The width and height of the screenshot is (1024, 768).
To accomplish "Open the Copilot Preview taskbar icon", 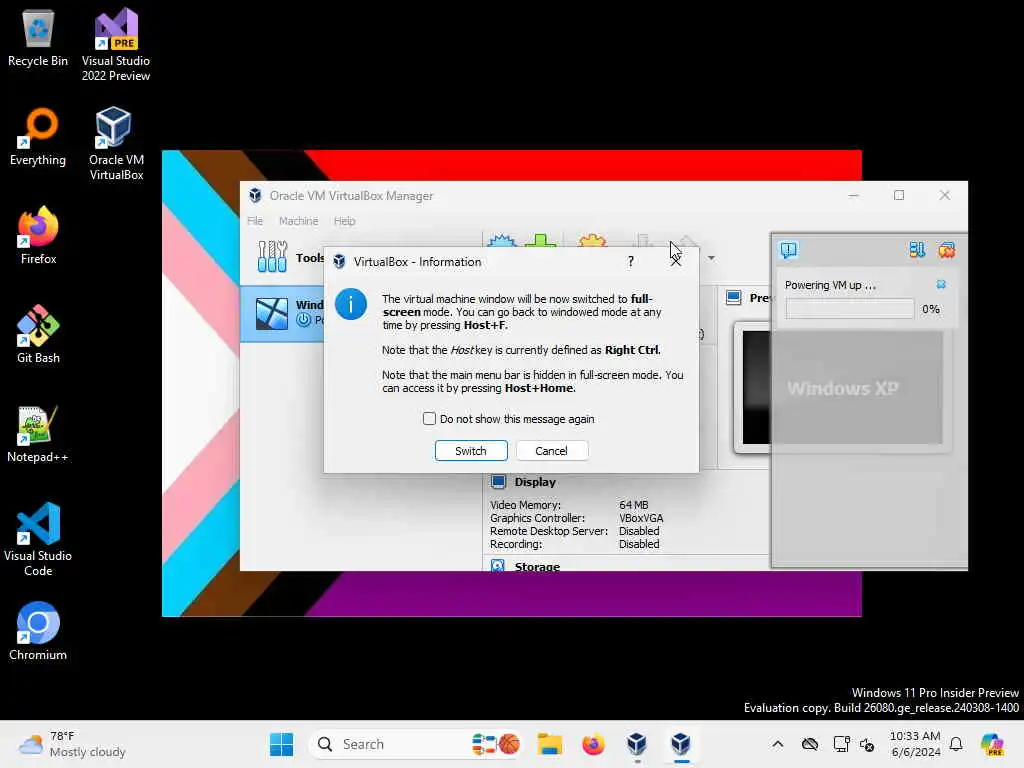I will click(x=992, y=744).
